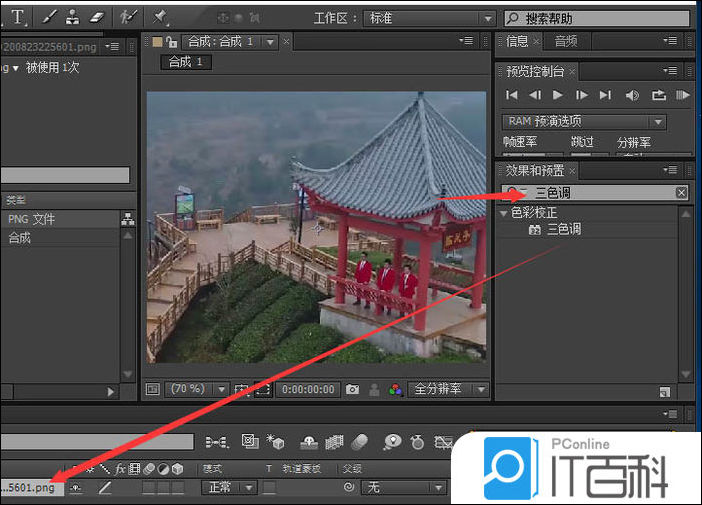Image resolution: width=702 pixels, height=505 pixels.
Task: Click the snapshot camera icon below the viewer
Action: click(352, 389)
